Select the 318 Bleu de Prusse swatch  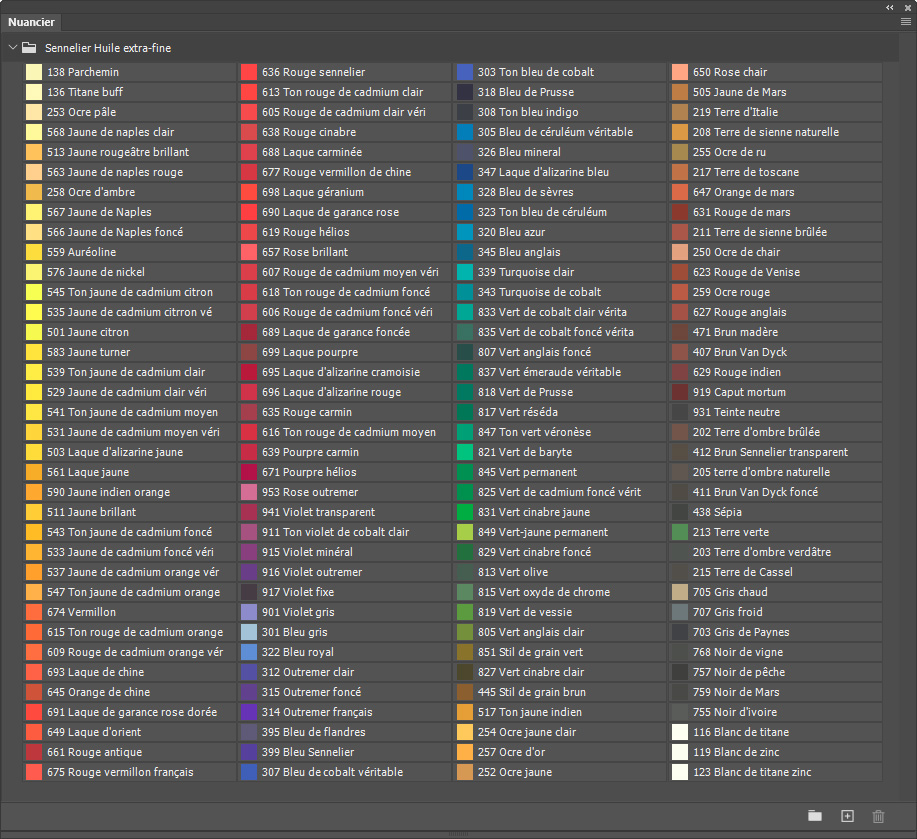465,92
